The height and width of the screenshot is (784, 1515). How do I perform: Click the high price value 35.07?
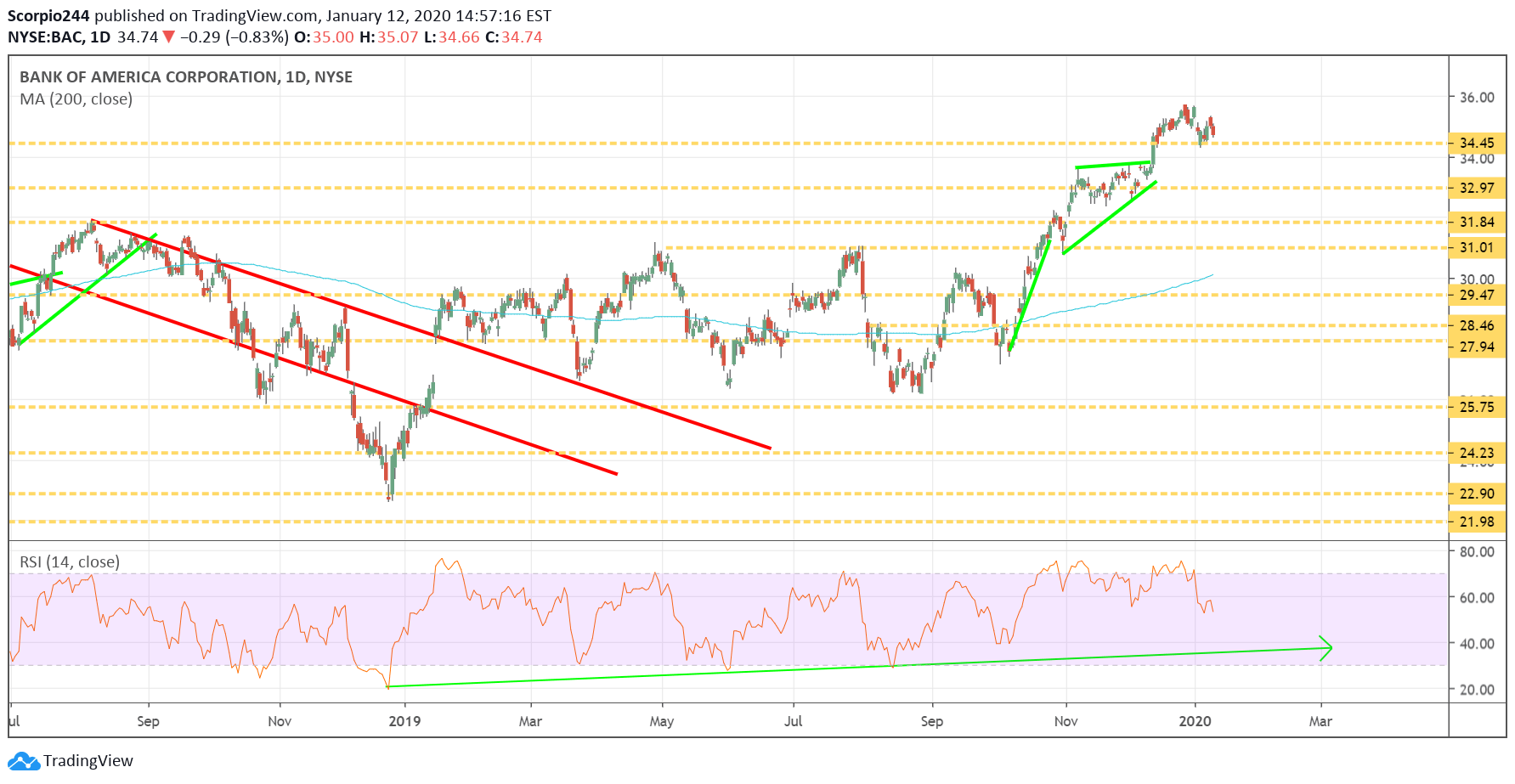pos(398,37)
